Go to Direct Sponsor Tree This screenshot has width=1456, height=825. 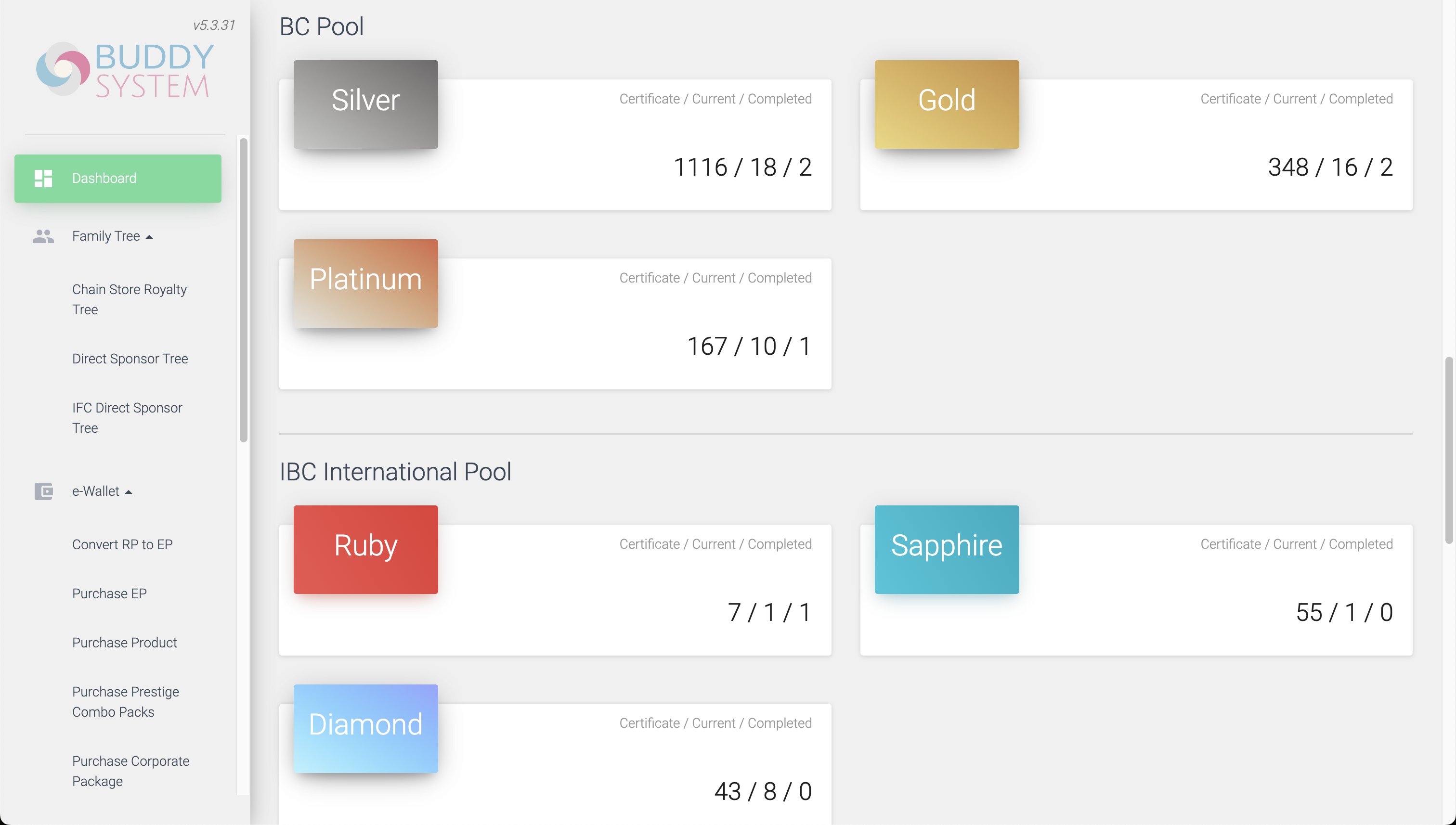tap(130, 359)
